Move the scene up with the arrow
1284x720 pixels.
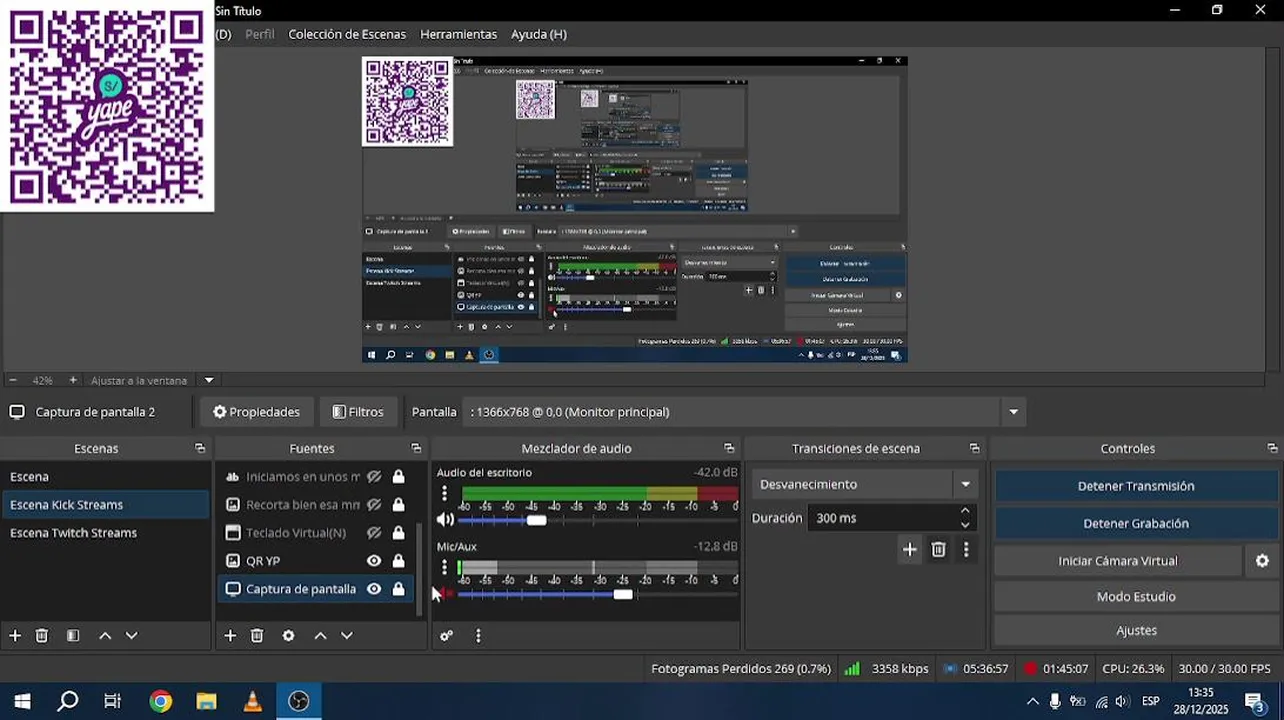pyautogui.click(x=105, y=635)
